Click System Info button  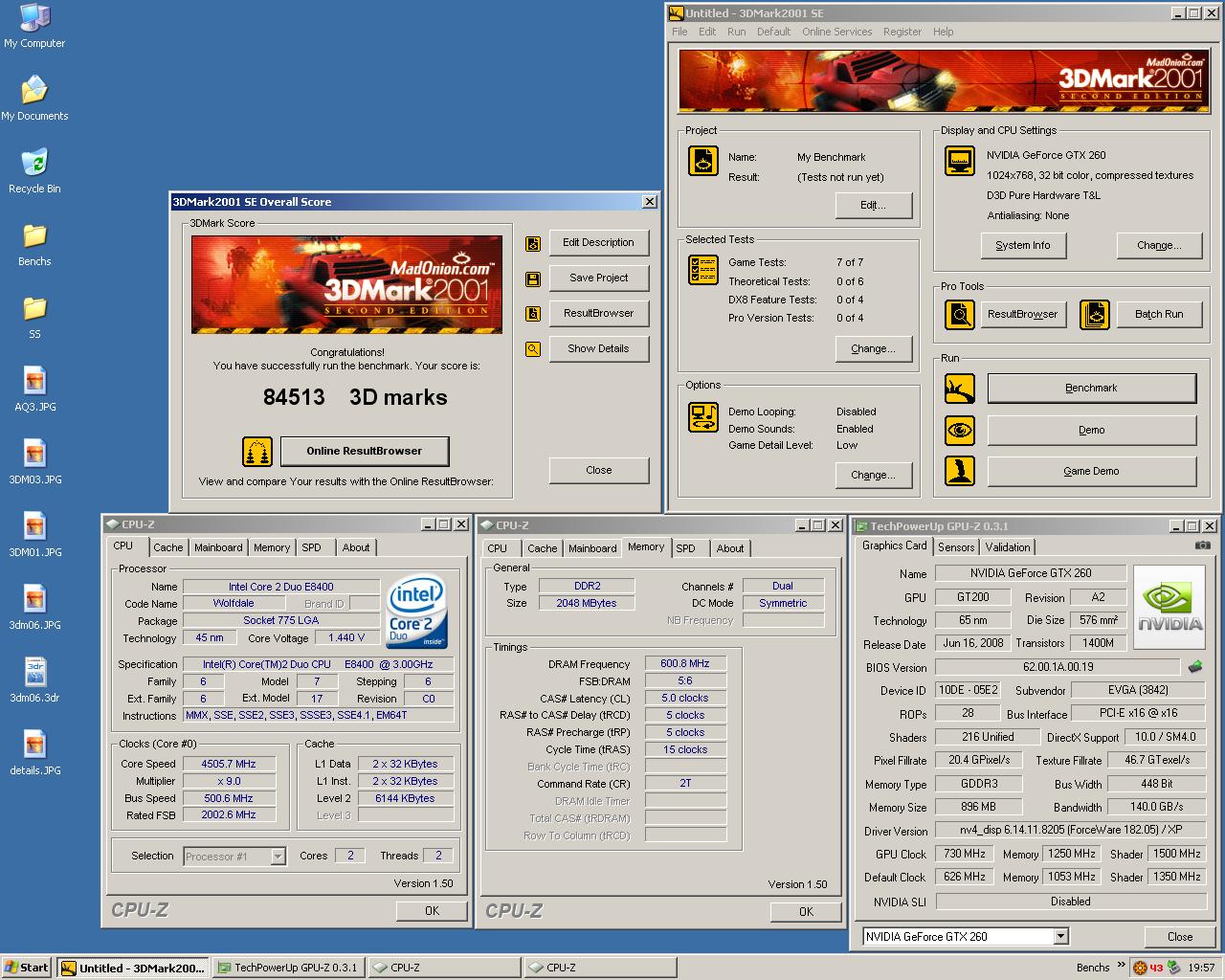(x=1022, y=245)
